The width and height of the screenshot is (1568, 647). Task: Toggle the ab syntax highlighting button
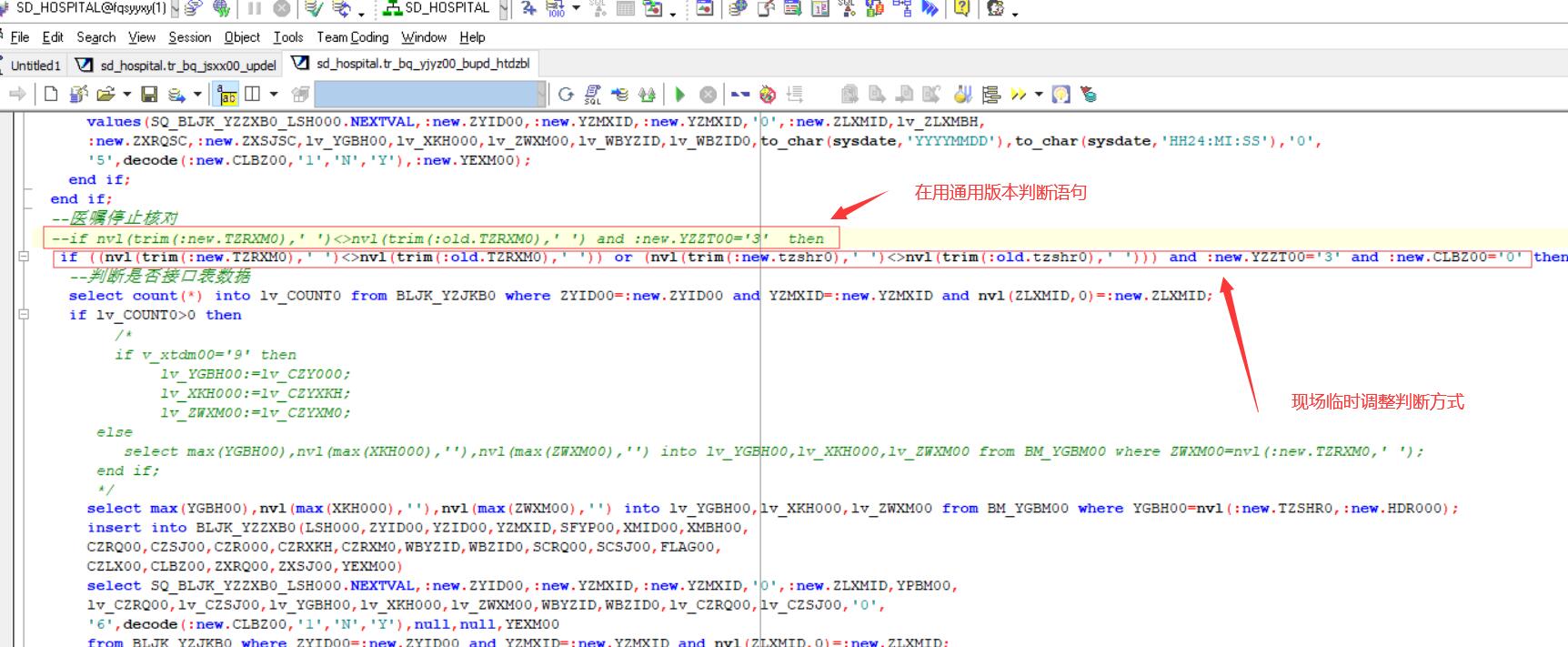pos(226,94)
